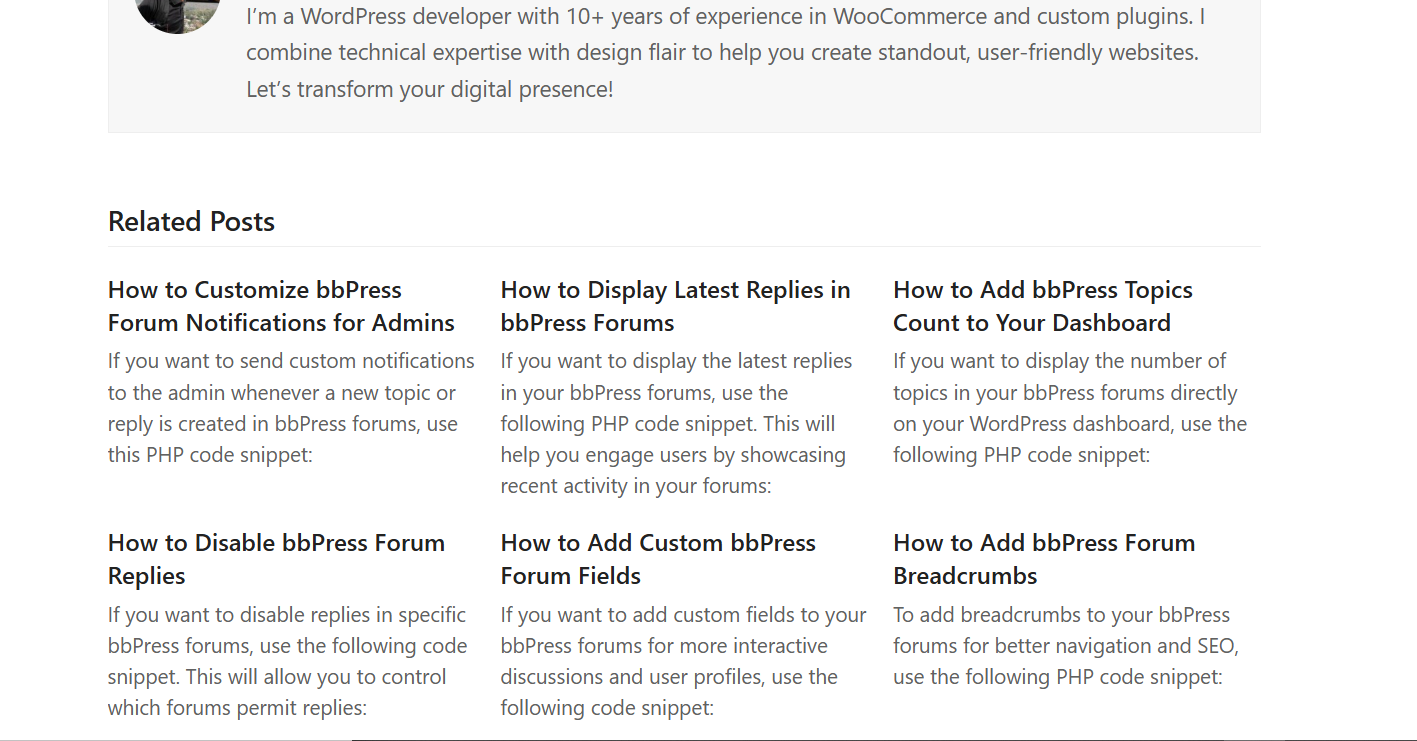Click the divider area below Related Posts heading

pyautogui.click(x=684, y=246)
